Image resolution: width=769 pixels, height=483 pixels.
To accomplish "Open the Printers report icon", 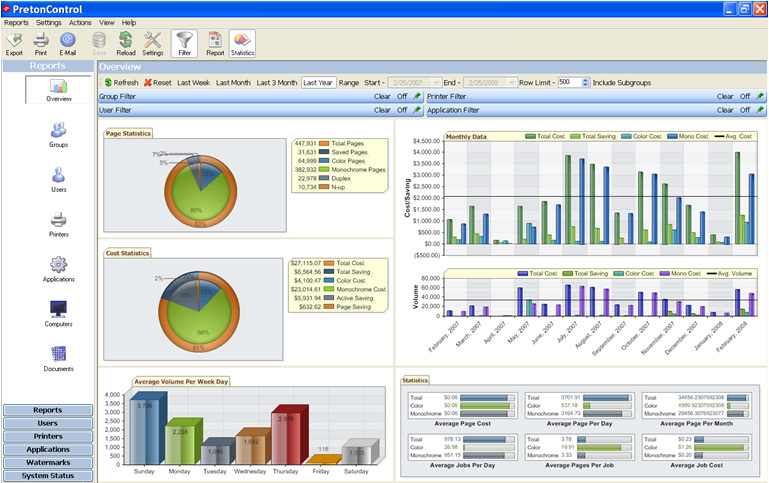I will (58, 225).
